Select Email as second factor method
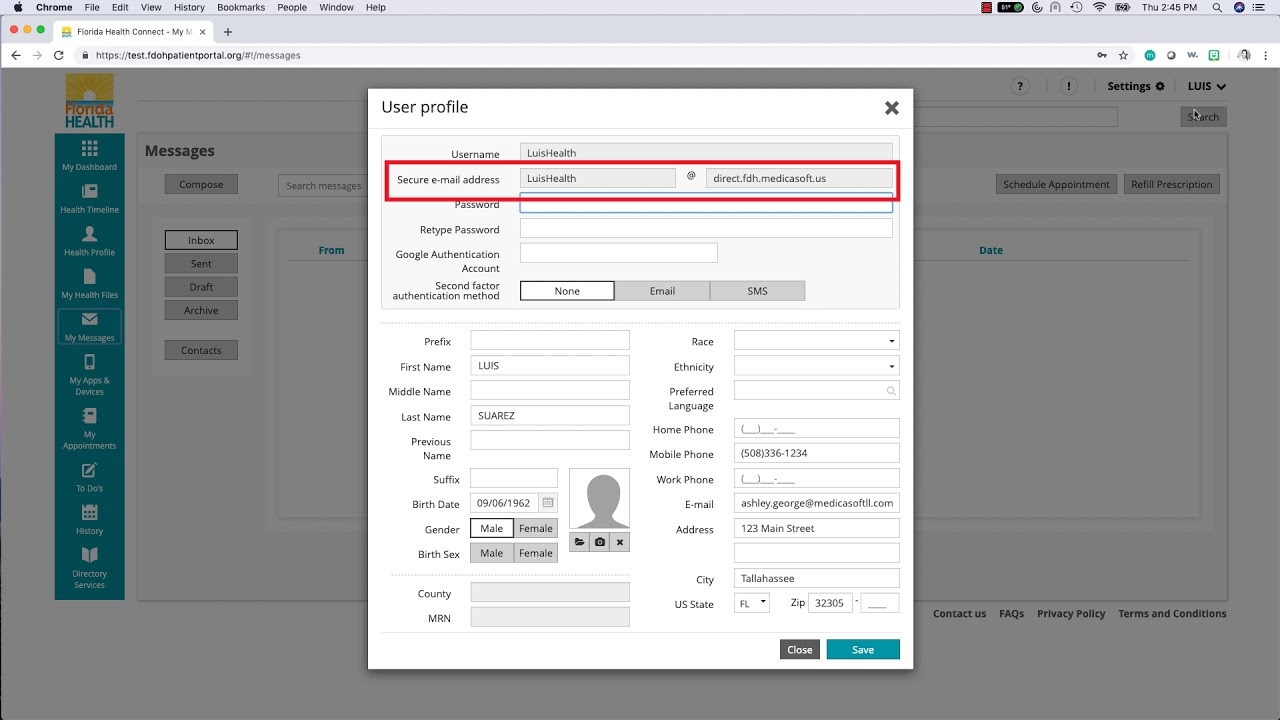1280x720 pixels. coord(662,291)
